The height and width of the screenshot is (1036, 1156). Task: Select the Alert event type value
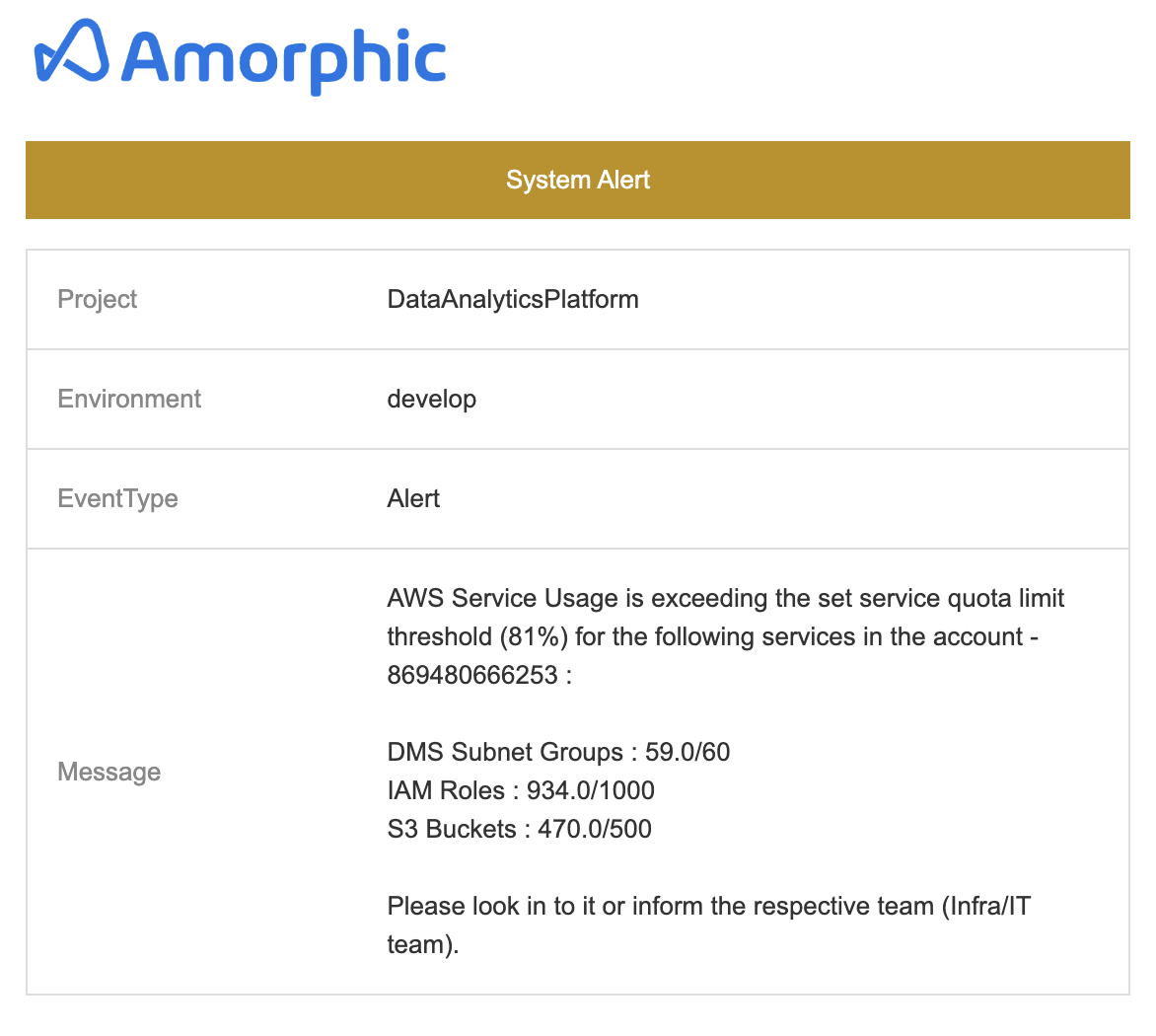point(413,498)
